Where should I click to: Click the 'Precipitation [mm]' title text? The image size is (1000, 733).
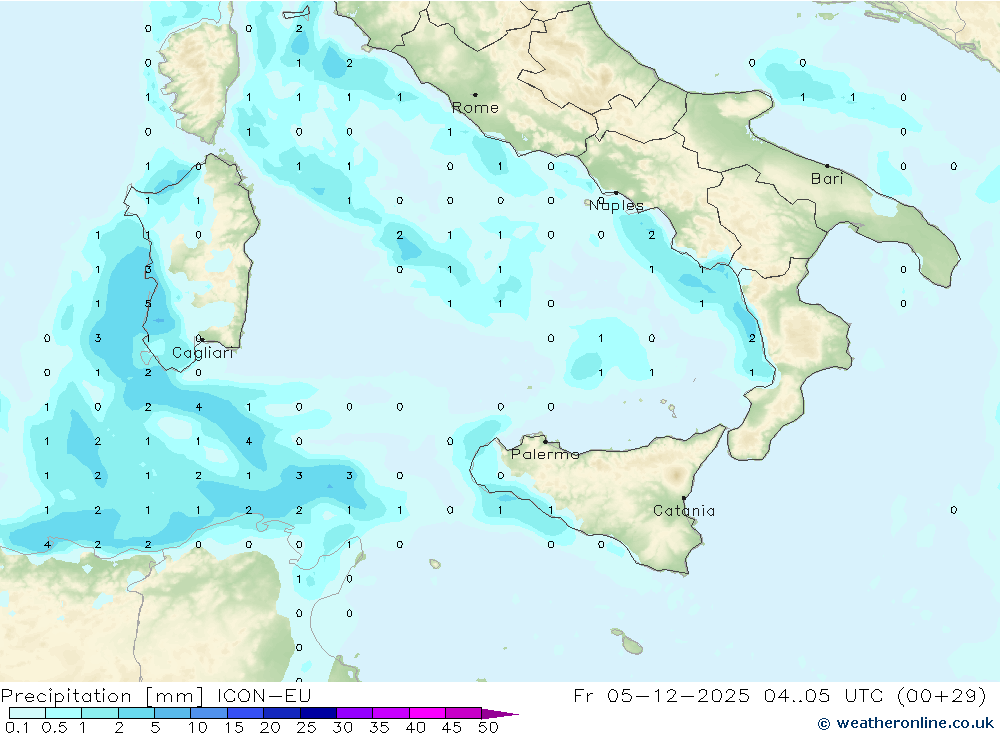(x=102, y=696)
